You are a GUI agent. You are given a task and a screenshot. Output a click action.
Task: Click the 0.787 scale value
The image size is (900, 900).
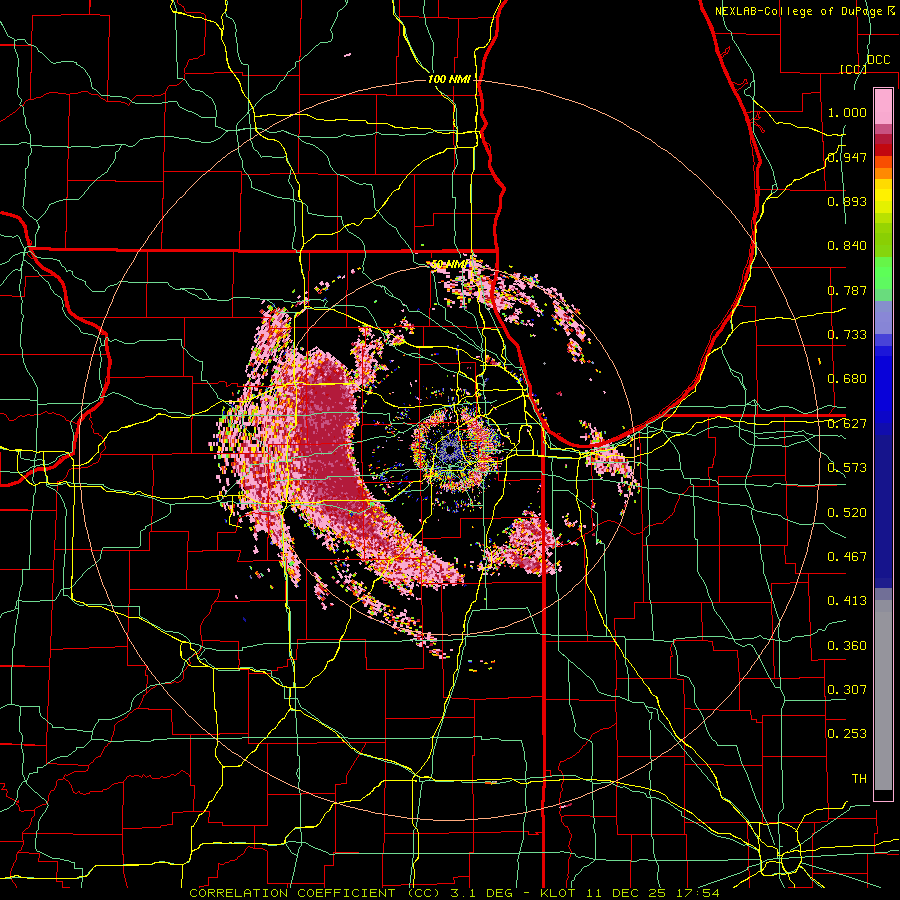click(x=847, y=290)
